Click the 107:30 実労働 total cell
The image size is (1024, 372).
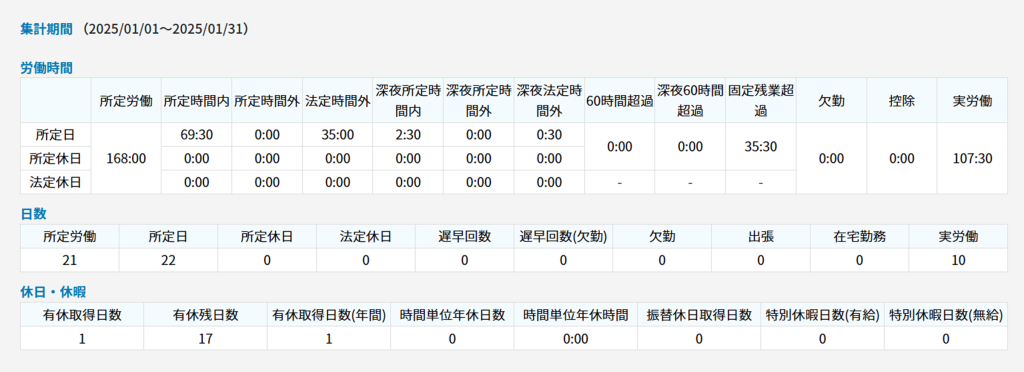tap(972, 159)
